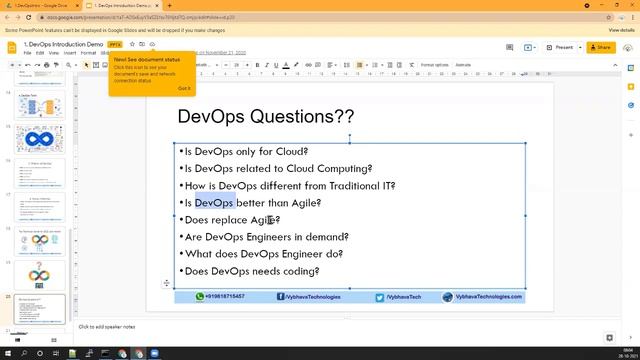
Task: Switch to grid view icon
Action: coord(54,340)
